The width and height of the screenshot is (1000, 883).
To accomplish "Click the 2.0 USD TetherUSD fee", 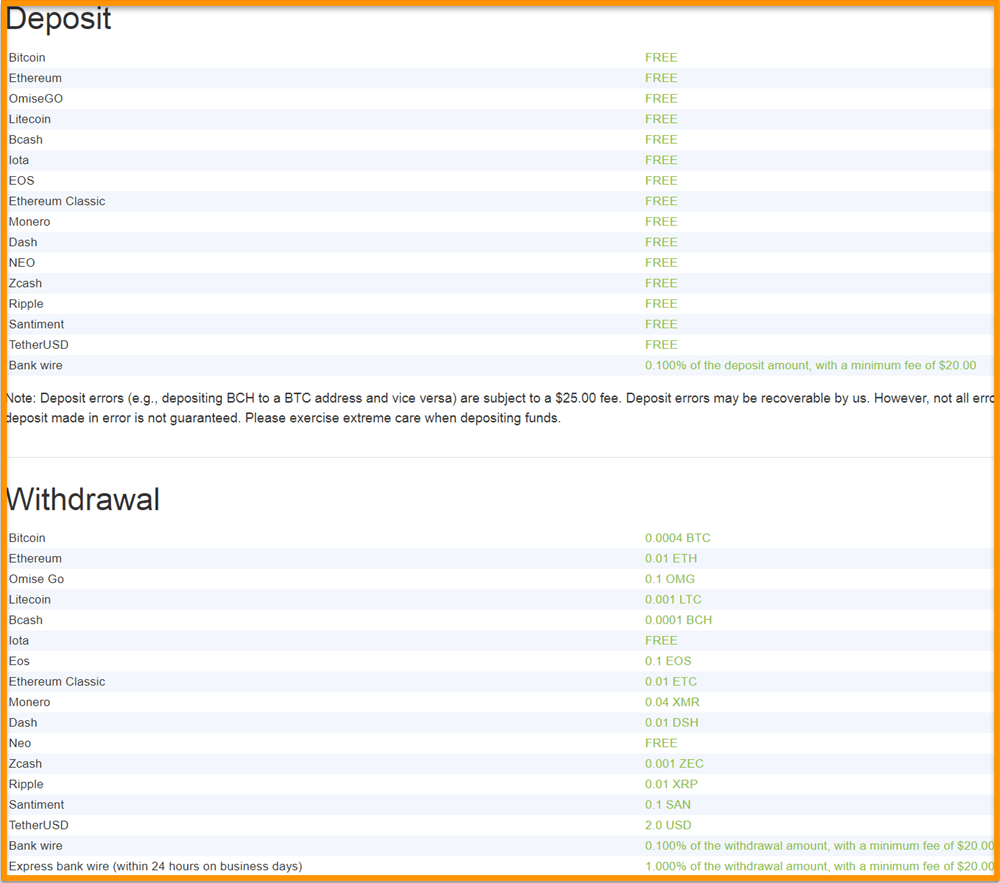I will click(668, 825).
